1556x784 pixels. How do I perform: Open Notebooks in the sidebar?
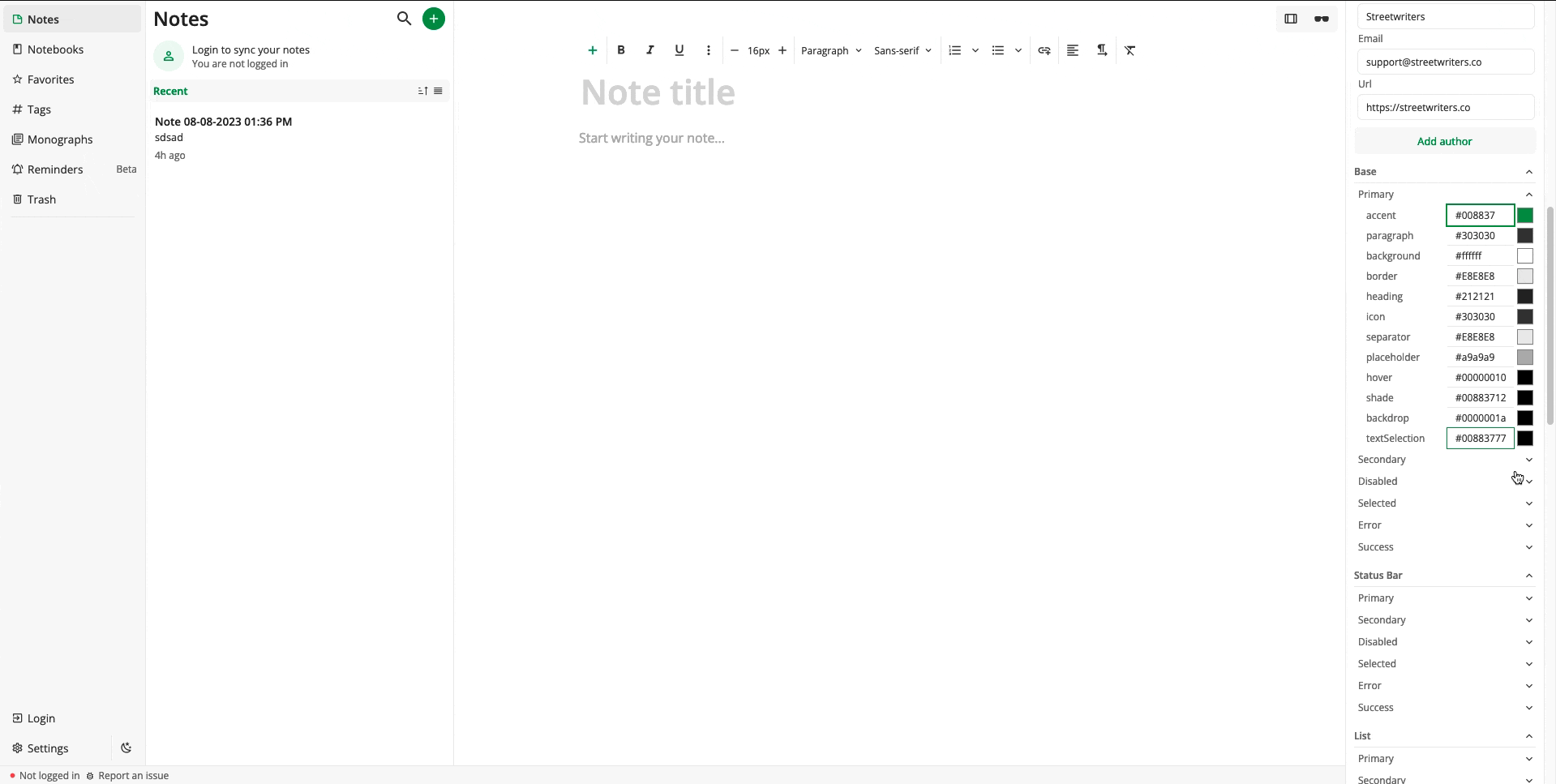pyautogui.click(x=55, y=49)
